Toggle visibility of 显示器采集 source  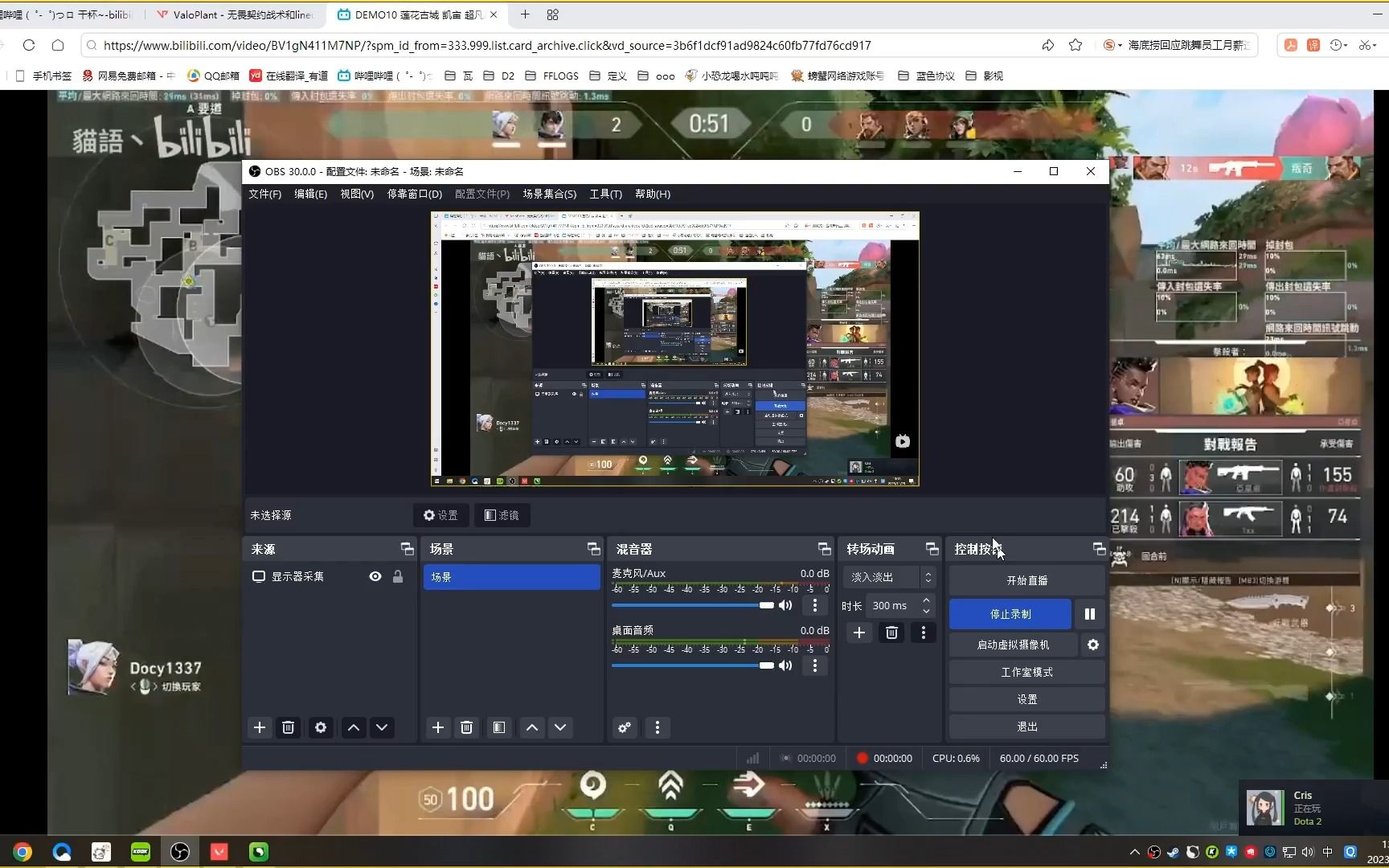(375, 576)
